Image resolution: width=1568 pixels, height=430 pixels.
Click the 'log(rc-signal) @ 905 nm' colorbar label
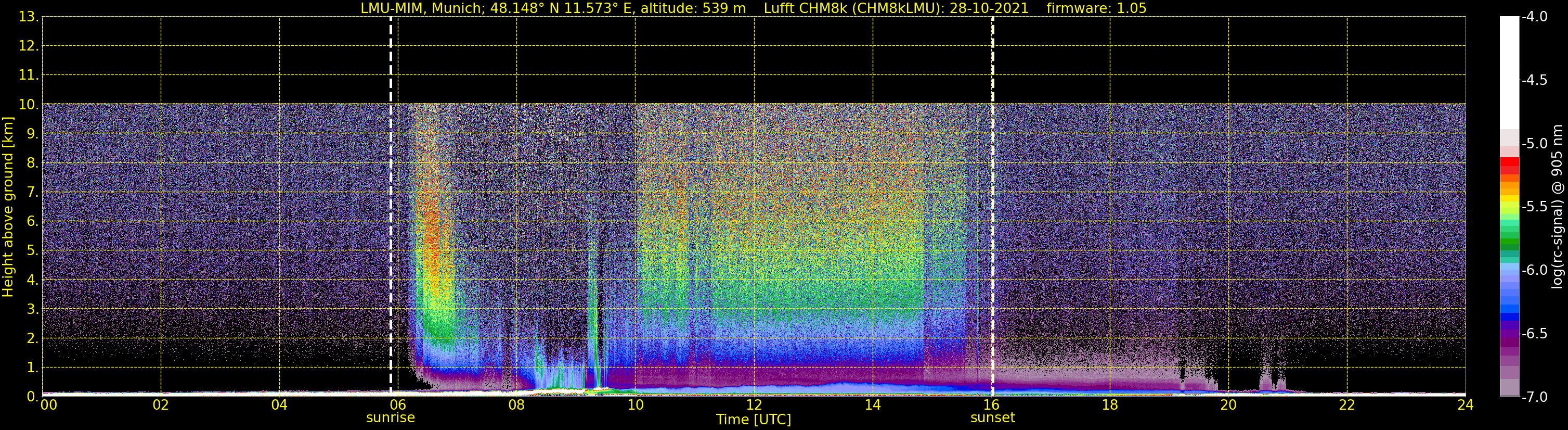click(x=1558, y=206)
